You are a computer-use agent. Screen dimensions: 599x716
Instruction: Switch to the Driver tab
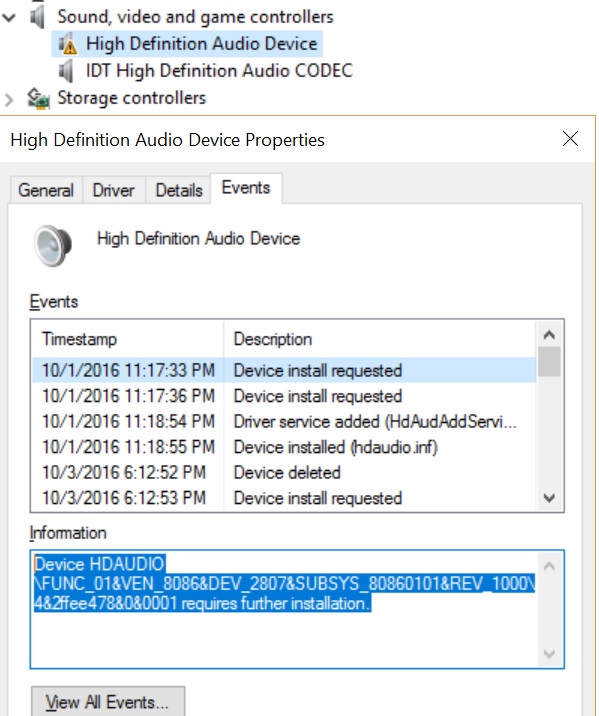point(114,190)
